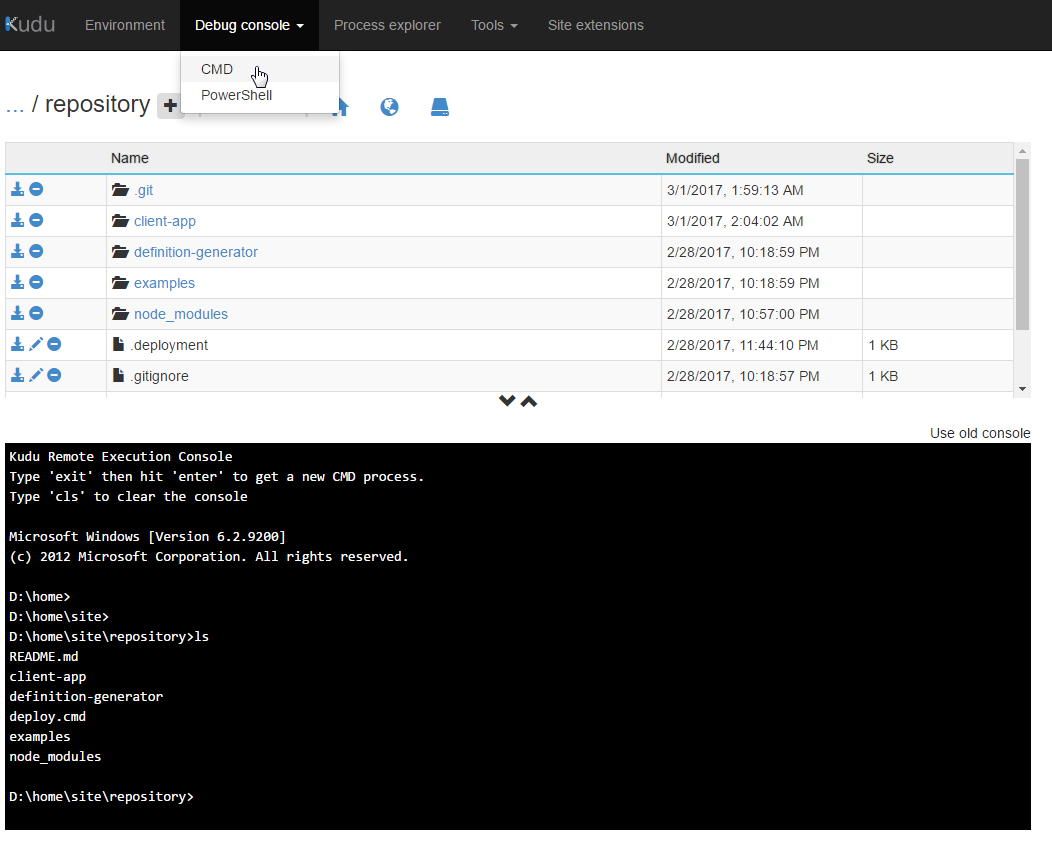Viewport: 1052px width, 848px height.
Task: Download the .gitignore file
Action: tap(17, 375)
